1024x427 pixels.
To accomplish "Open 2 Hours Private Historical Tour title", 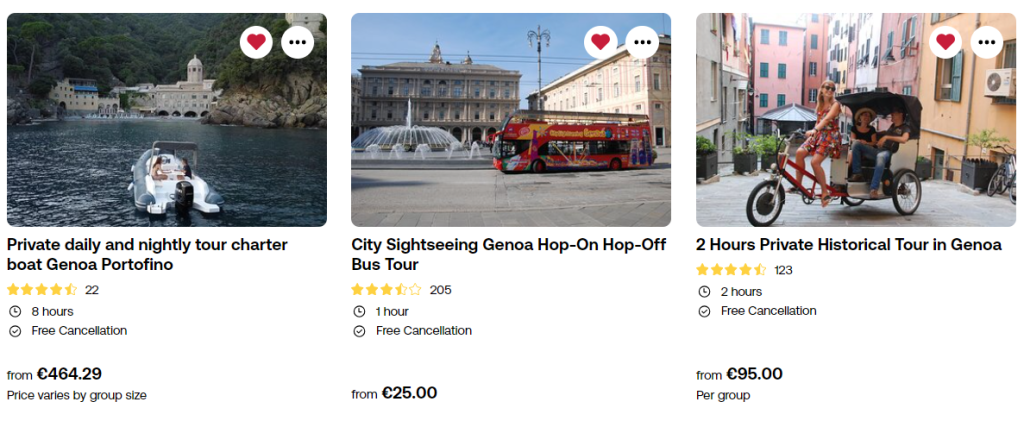I will [x=848, y=244].
